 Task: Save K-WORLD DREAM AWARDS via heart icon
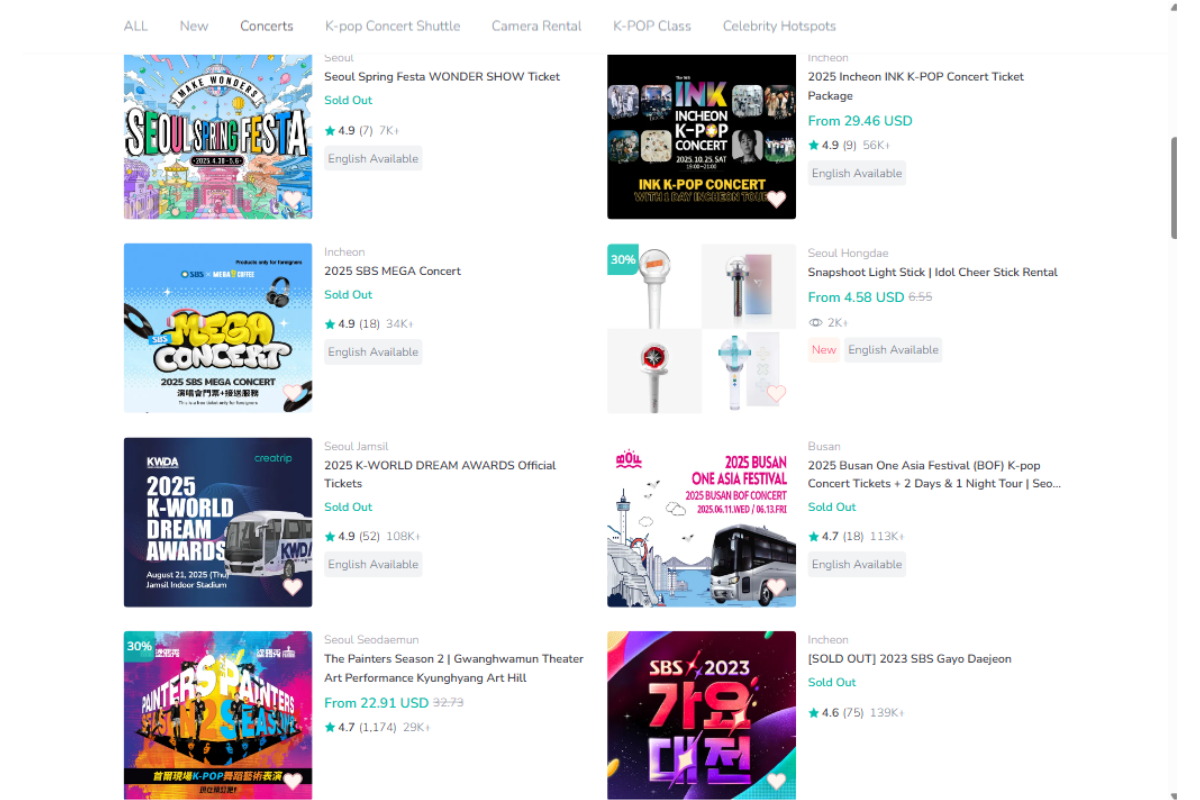click(x=291, y=587)
